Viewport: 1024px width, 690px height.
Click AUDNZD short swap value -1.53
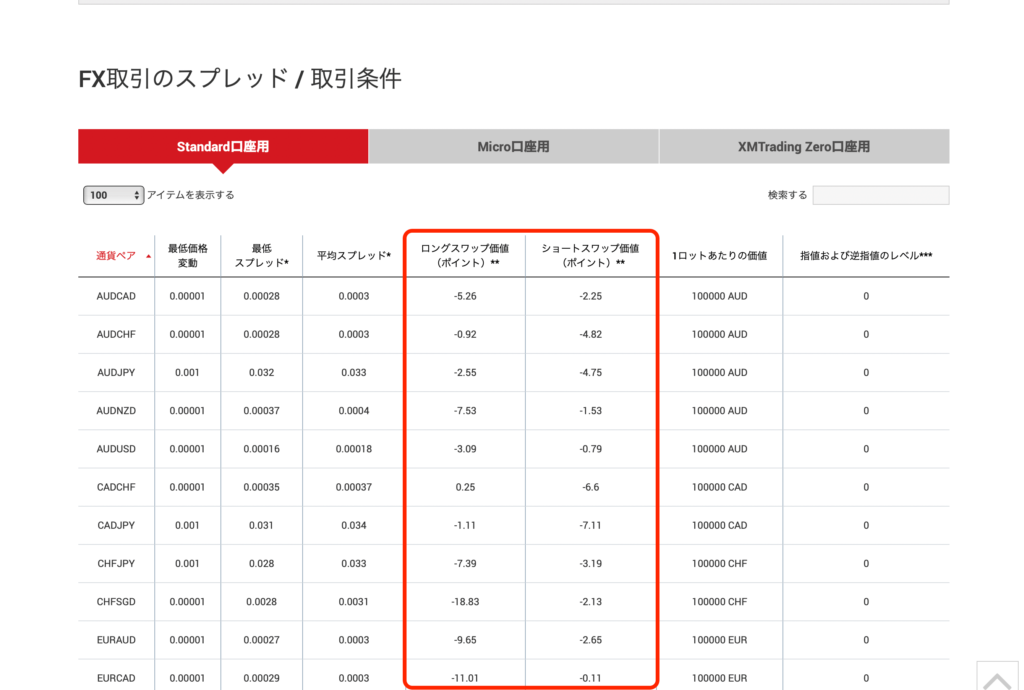point(590,411)
